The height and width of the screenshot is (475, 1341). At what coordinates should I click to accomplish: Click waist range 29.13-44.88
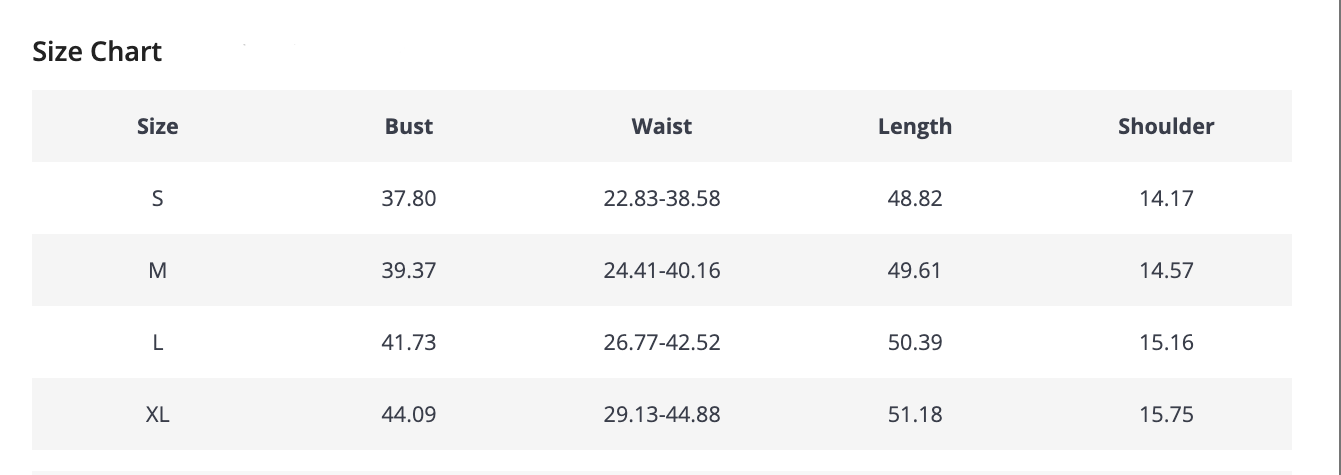click(661, 414)
